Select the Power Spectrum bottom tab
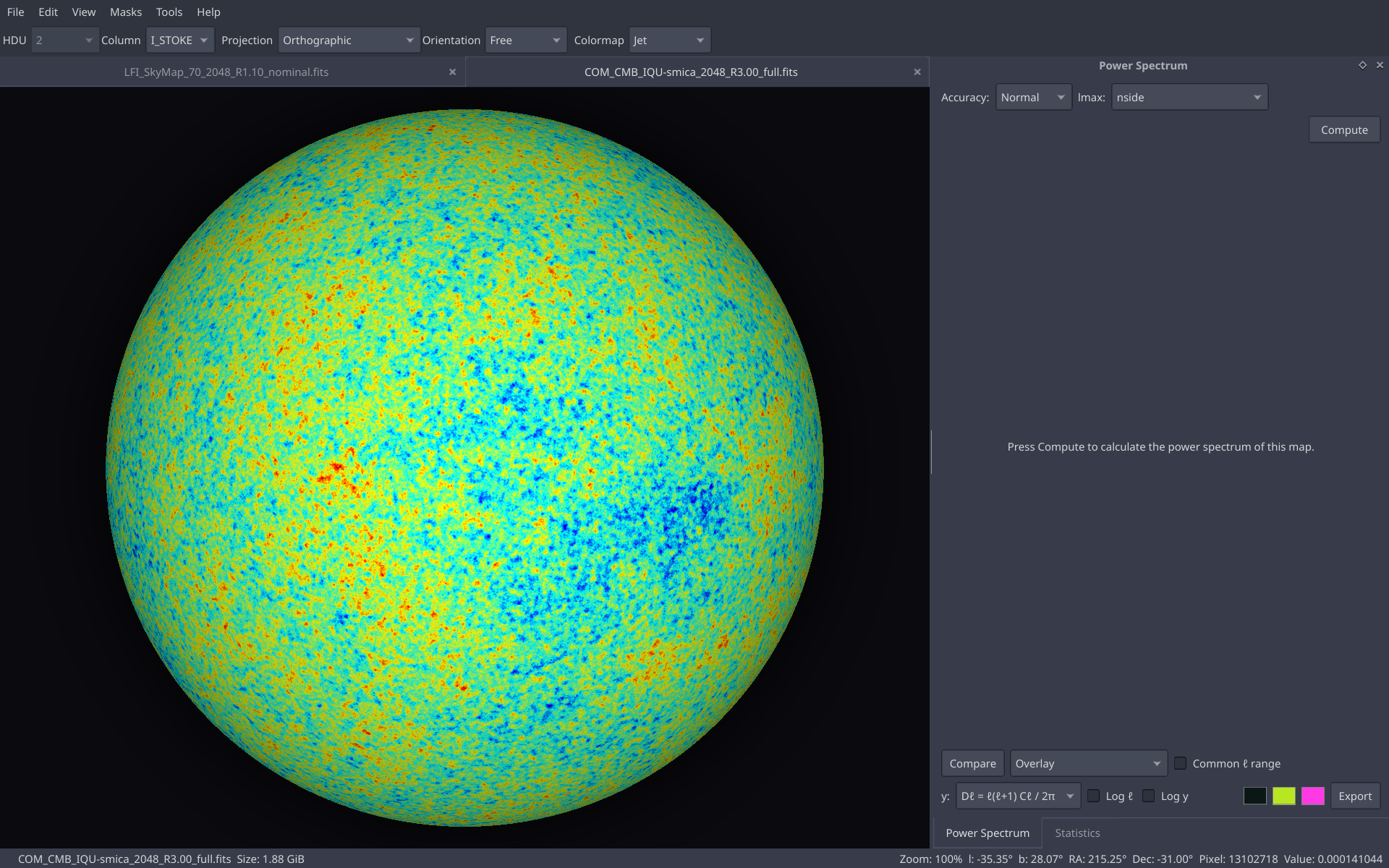The height and width of the screenshot is (868, 1389). pos(987,833)
